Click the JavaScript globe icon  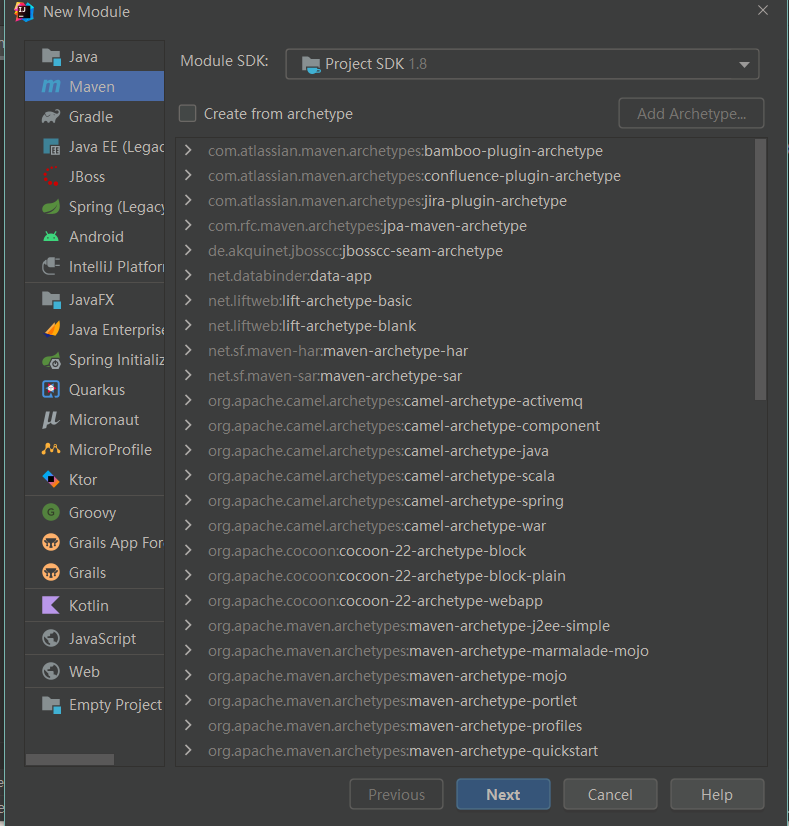point(51,638)
